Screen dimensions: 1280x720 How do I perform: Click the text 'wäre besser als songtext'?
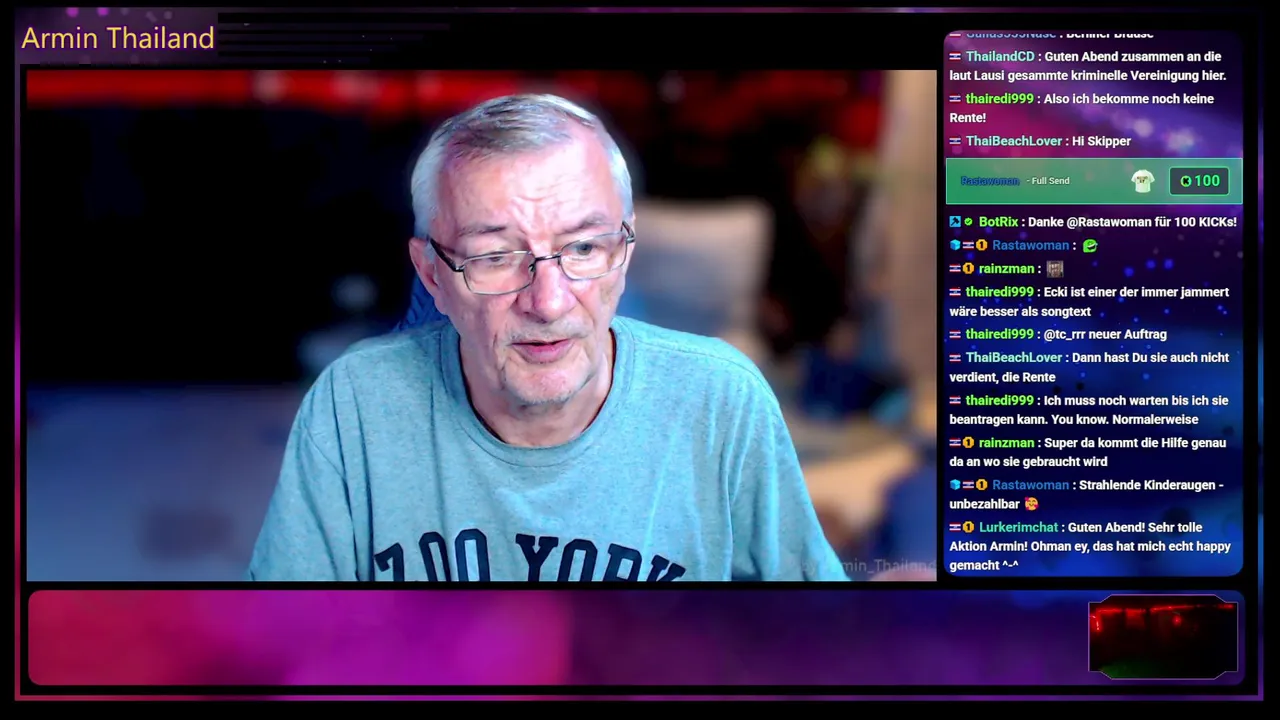tap(1020, 312)
